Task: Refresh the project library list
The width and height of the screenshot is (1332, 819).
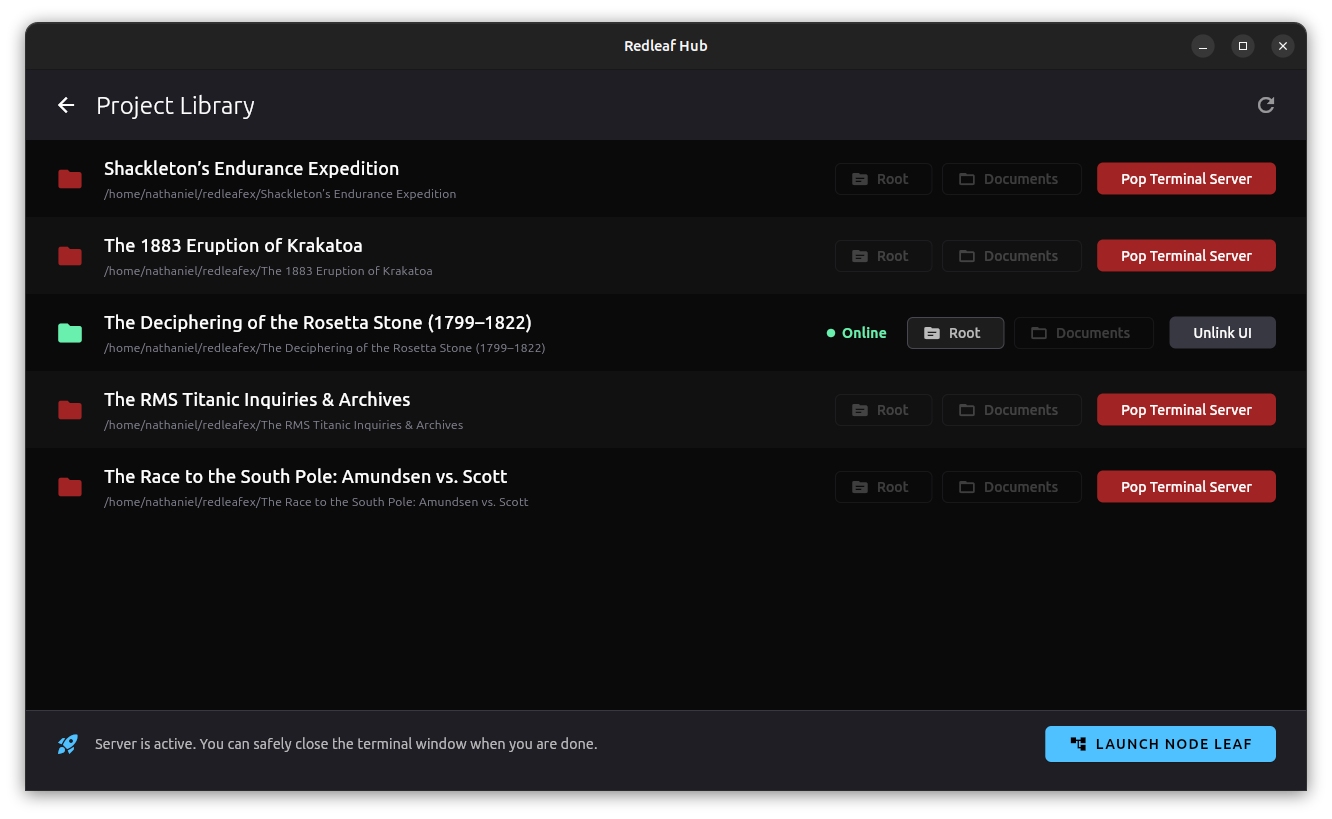Action: [x=1265, y=105]
